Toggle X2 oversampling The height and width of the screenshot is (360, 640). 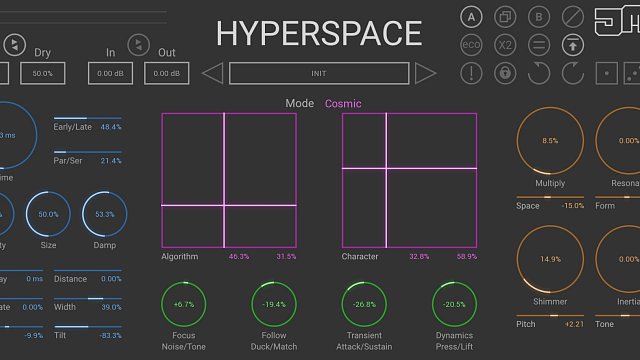point(505,45)
